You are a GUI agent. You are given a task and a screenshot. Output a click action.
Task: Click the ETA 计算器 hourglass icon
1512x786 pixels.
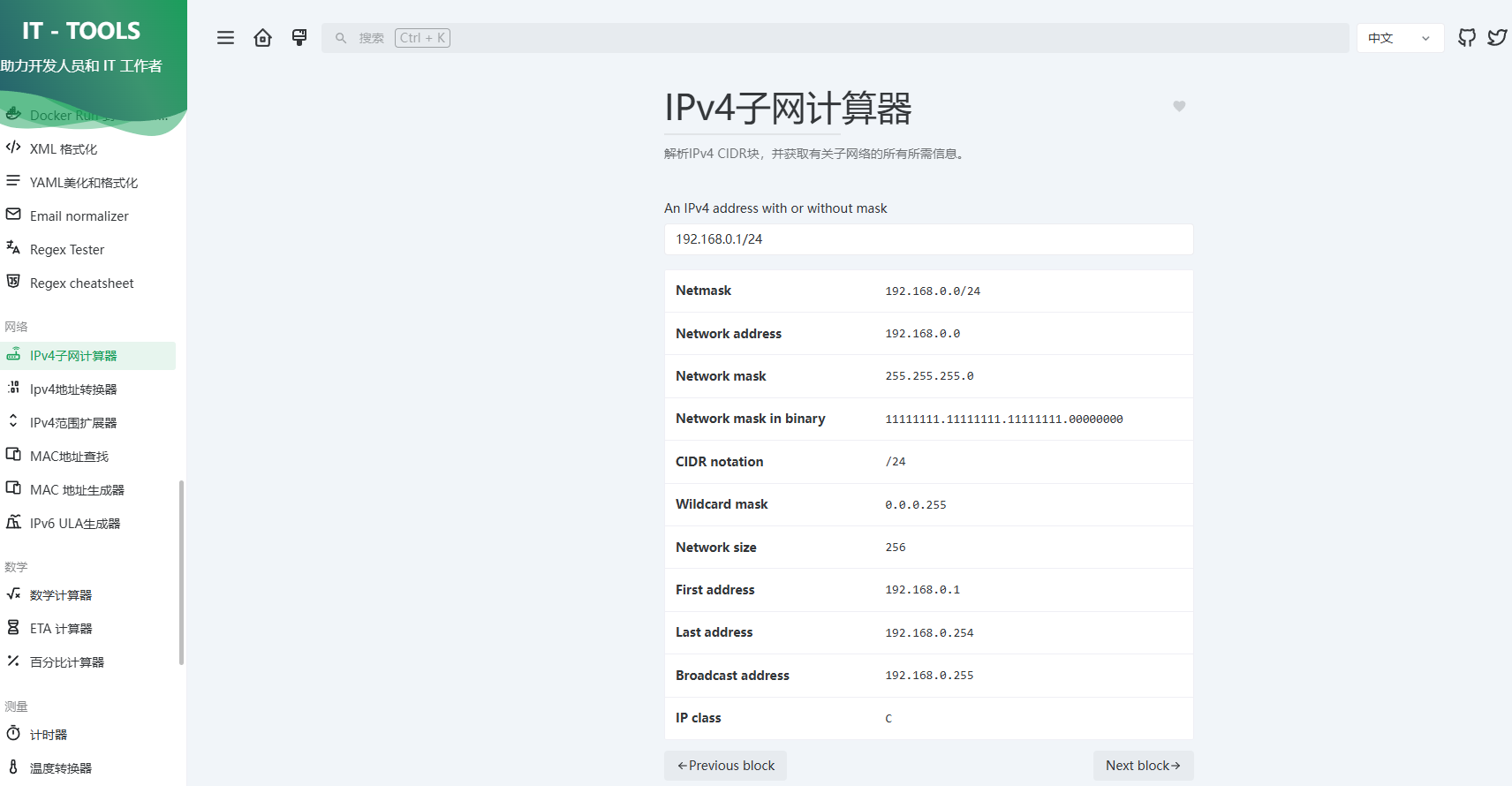click(x=13, y=628)
